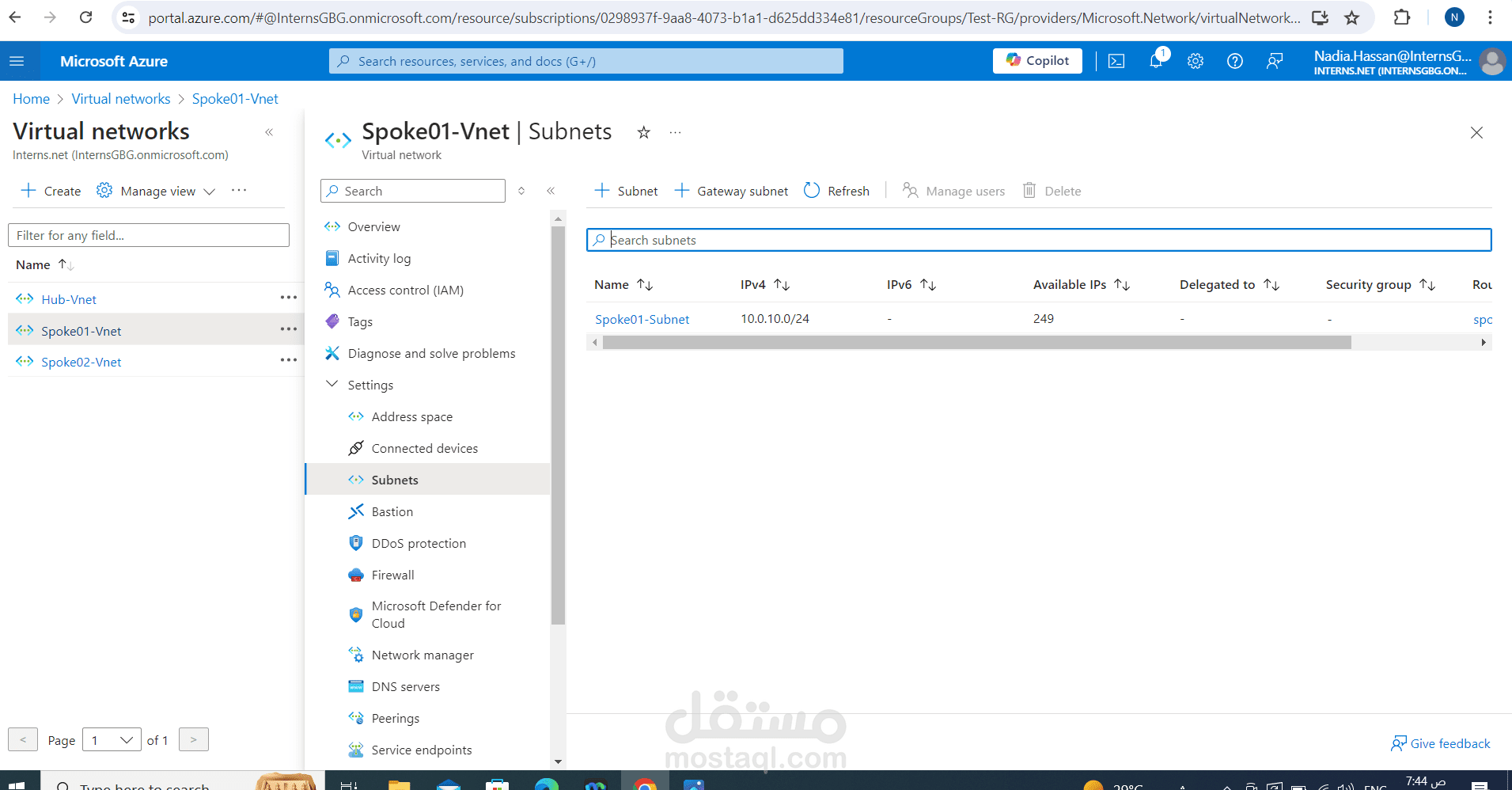Open Cloud Shell from the top bar
Viewport: 1512px width, 790px height.
[1116, 61]
